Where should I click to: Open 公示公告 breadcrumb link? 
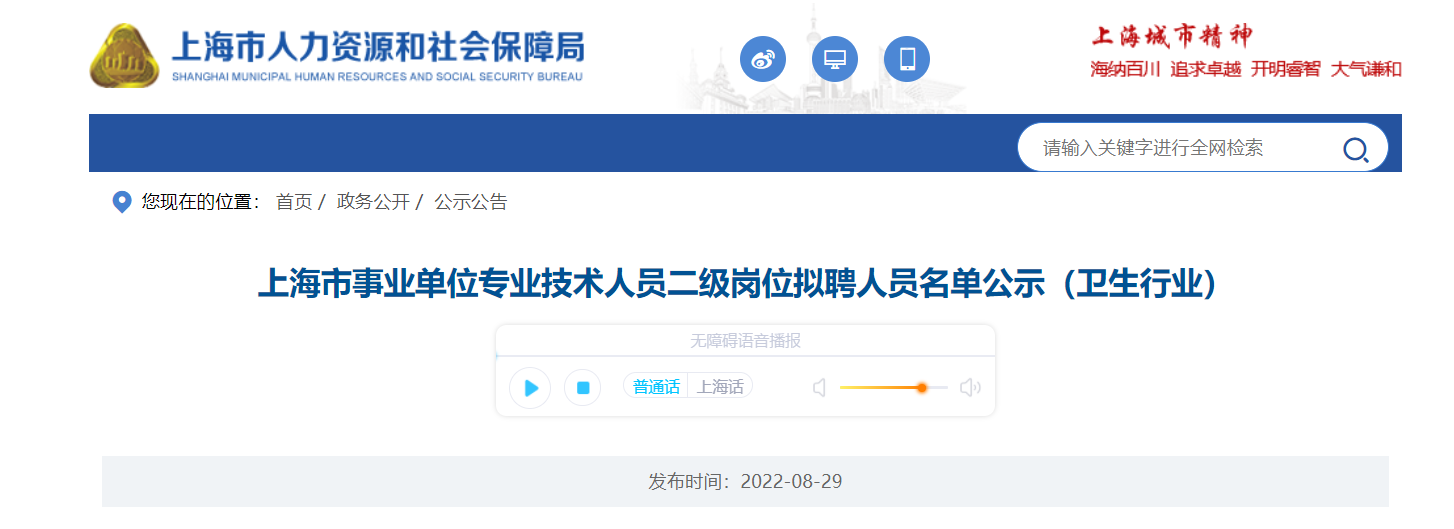tap(471, 202)
